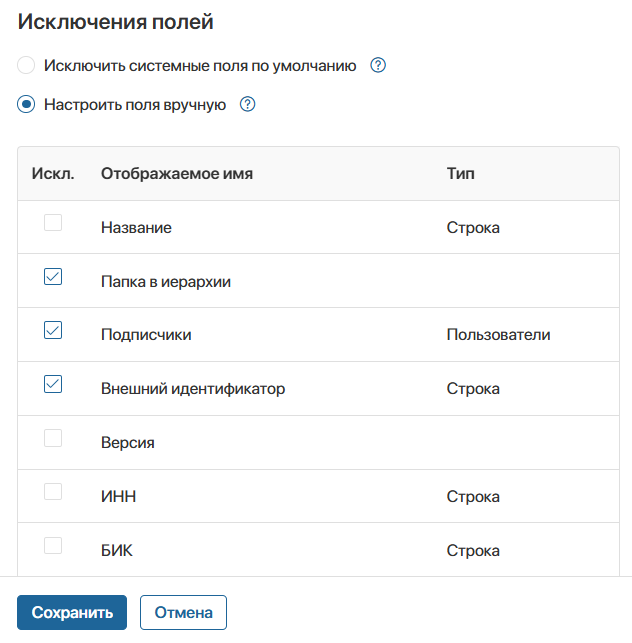Viewport: 632px width, 643px height.
Task: Click 'Строка' type in БИК row
Action: 473,550
